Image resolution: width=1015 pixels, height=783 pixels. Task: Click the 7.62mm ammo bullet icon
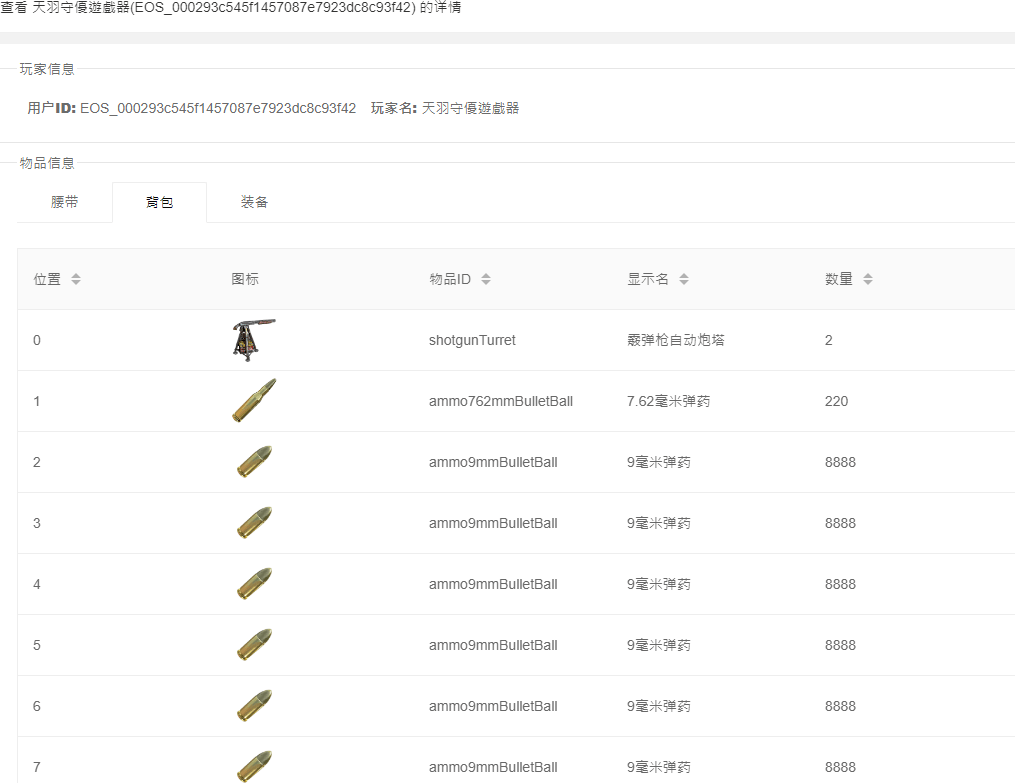click(x=254, y=401)
